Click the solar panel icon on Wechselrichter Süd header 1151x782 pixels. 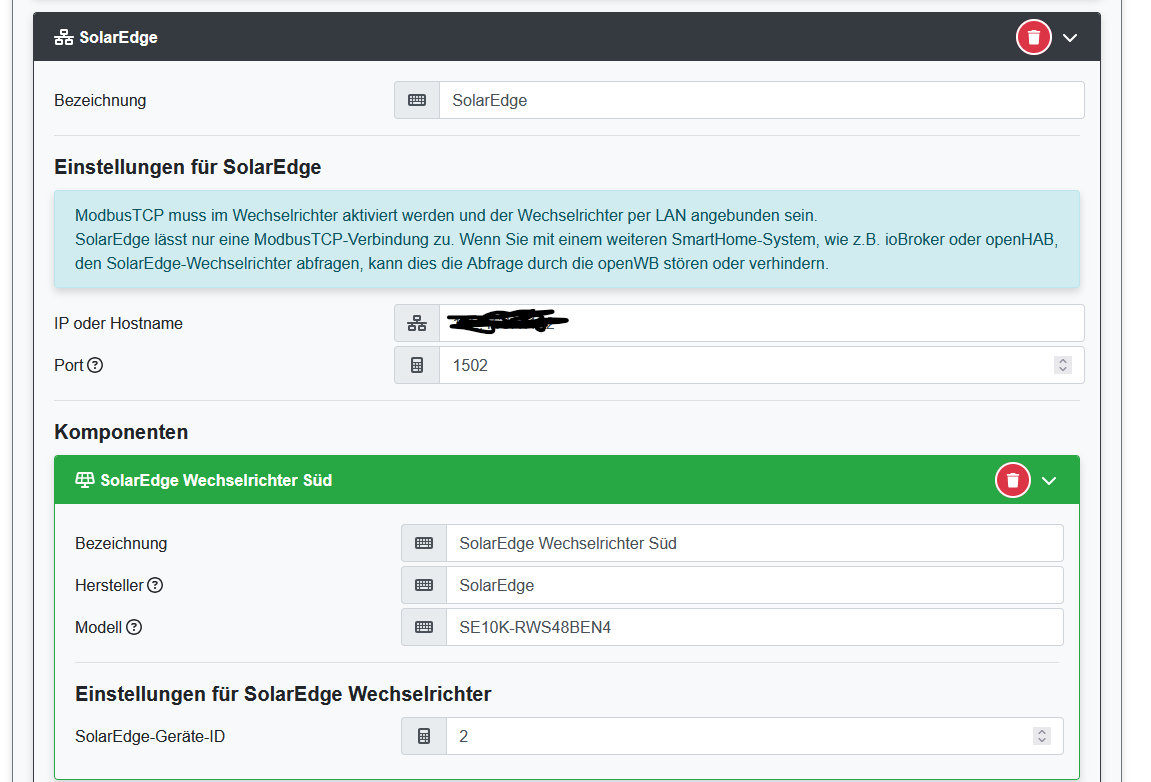pyautogui.click(x=85, y=480)
